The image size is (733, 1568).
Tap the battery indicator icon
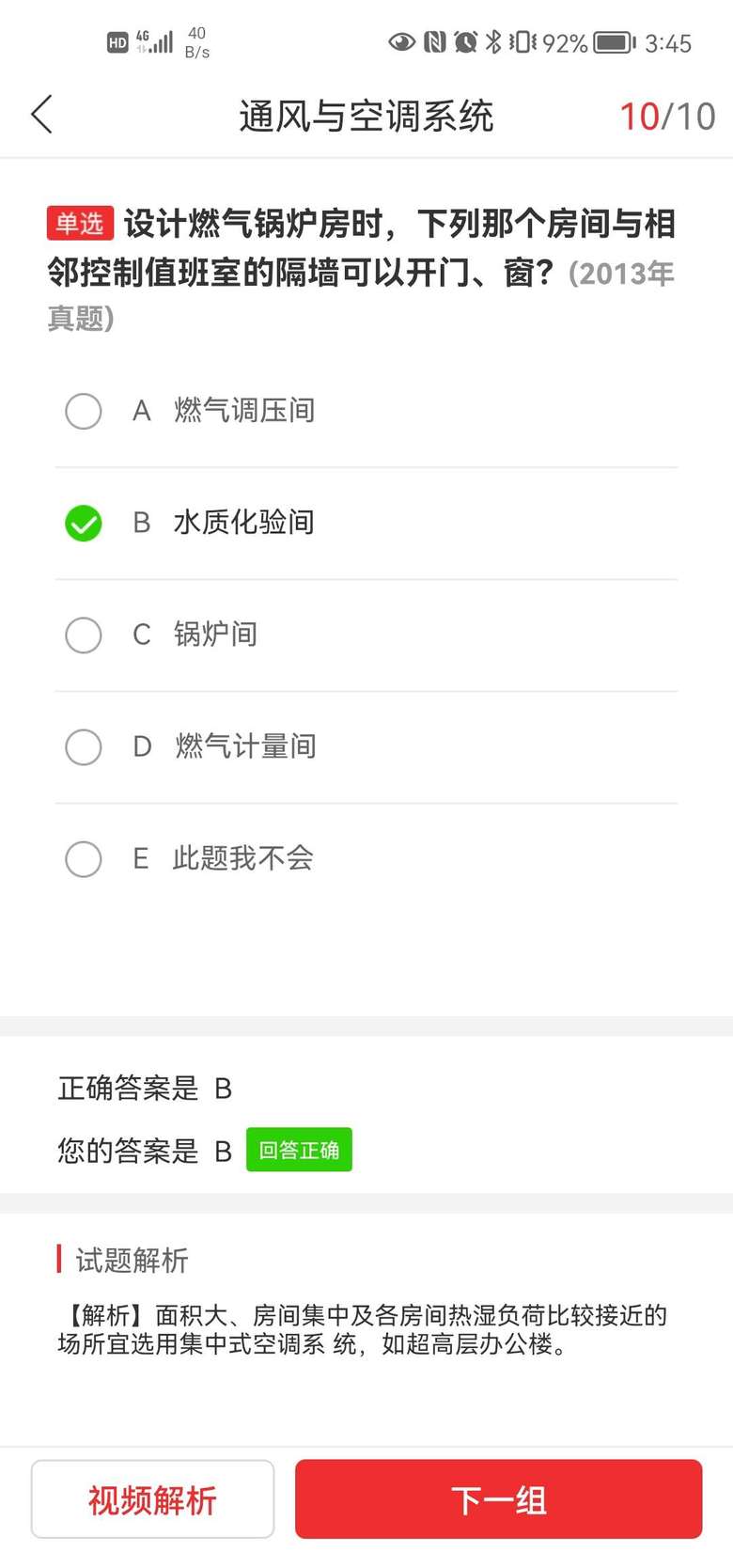pos(615,42)
